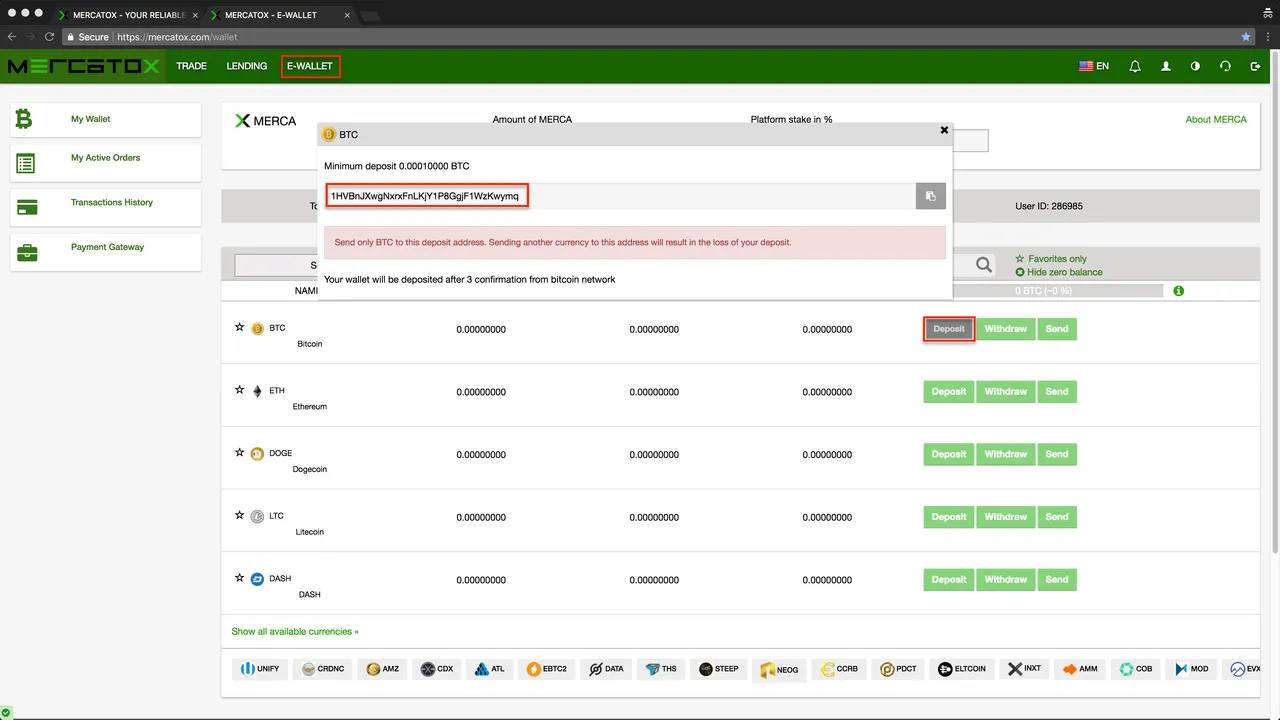This screenshot has width=1280, height=720.
Task: Click Deposit button for BTC
Action: click(x=949, y=329)
